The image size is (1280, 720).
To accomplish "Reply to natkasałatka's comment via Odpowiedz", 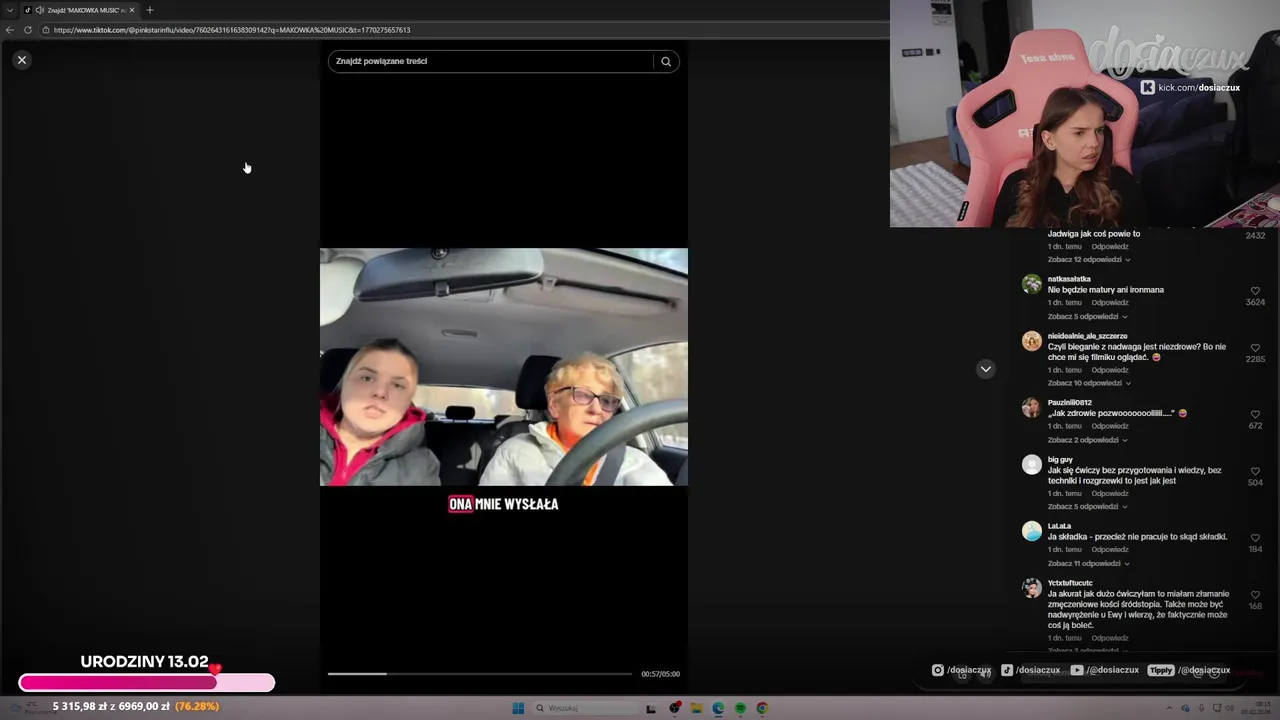I will coord(1110,303).
